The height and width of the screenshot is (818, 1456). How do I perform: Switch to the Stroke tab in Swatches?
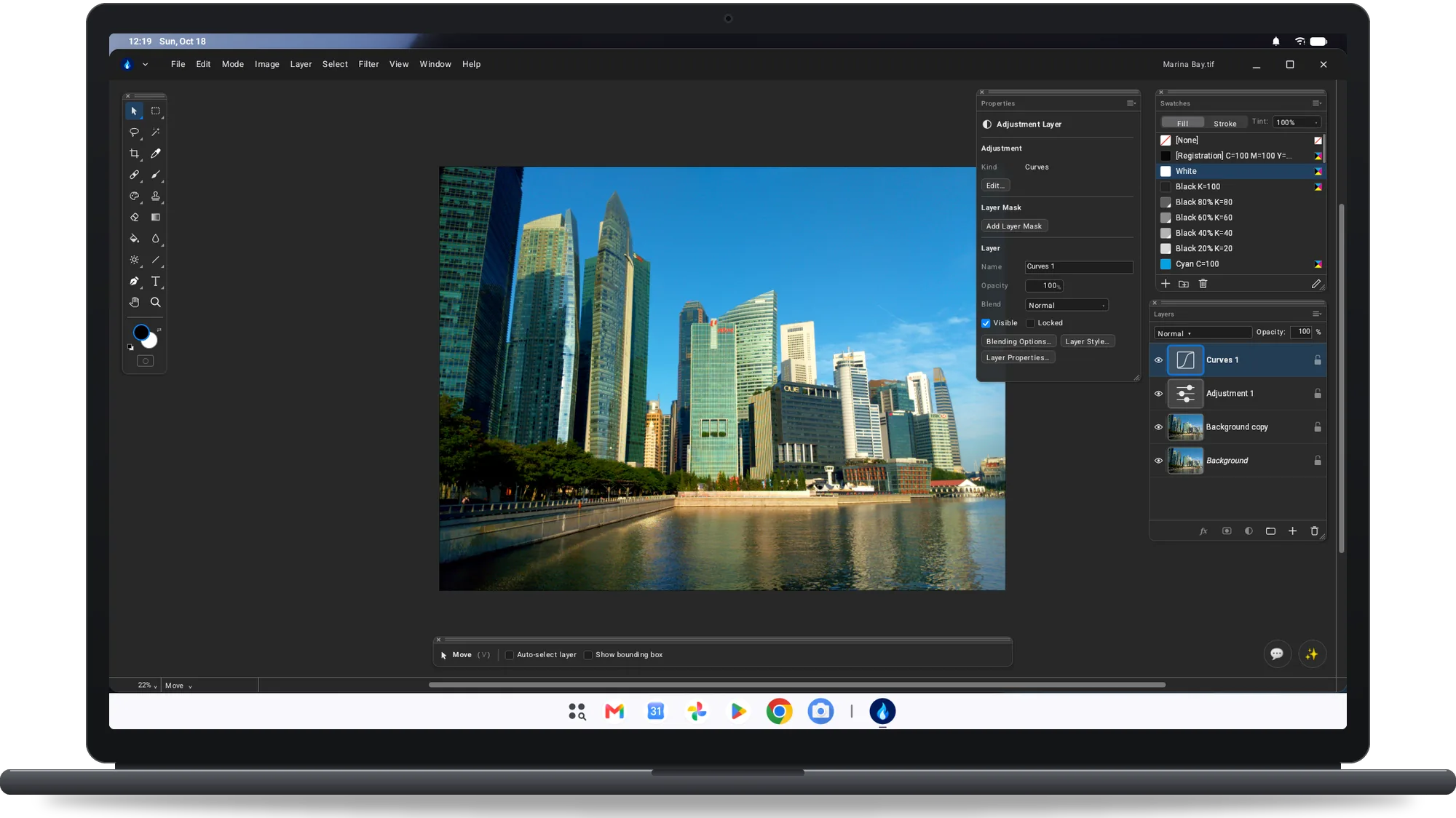1225,124
